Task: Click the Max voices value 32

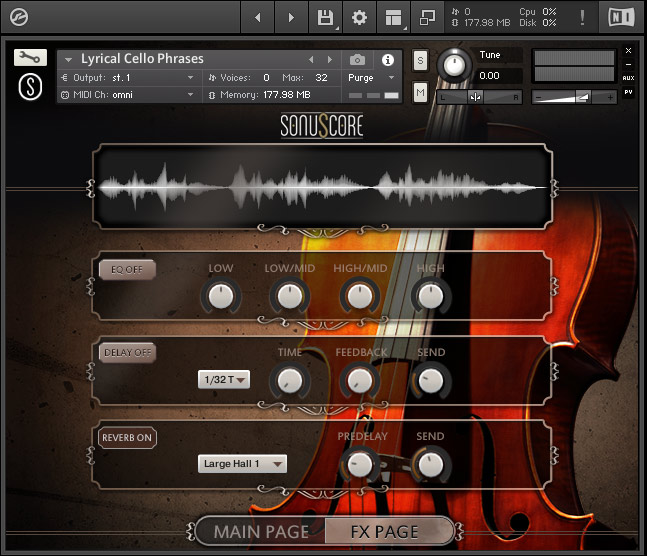Action: [321, 78]
